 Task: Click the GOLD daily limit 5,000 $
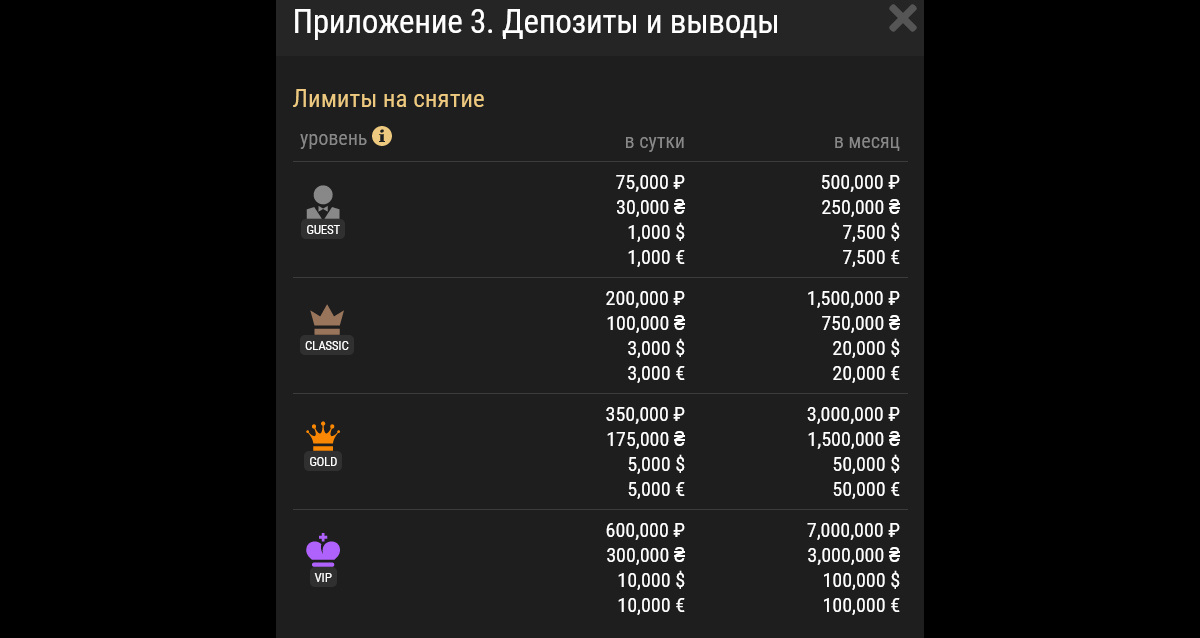(x=657, y=464)
